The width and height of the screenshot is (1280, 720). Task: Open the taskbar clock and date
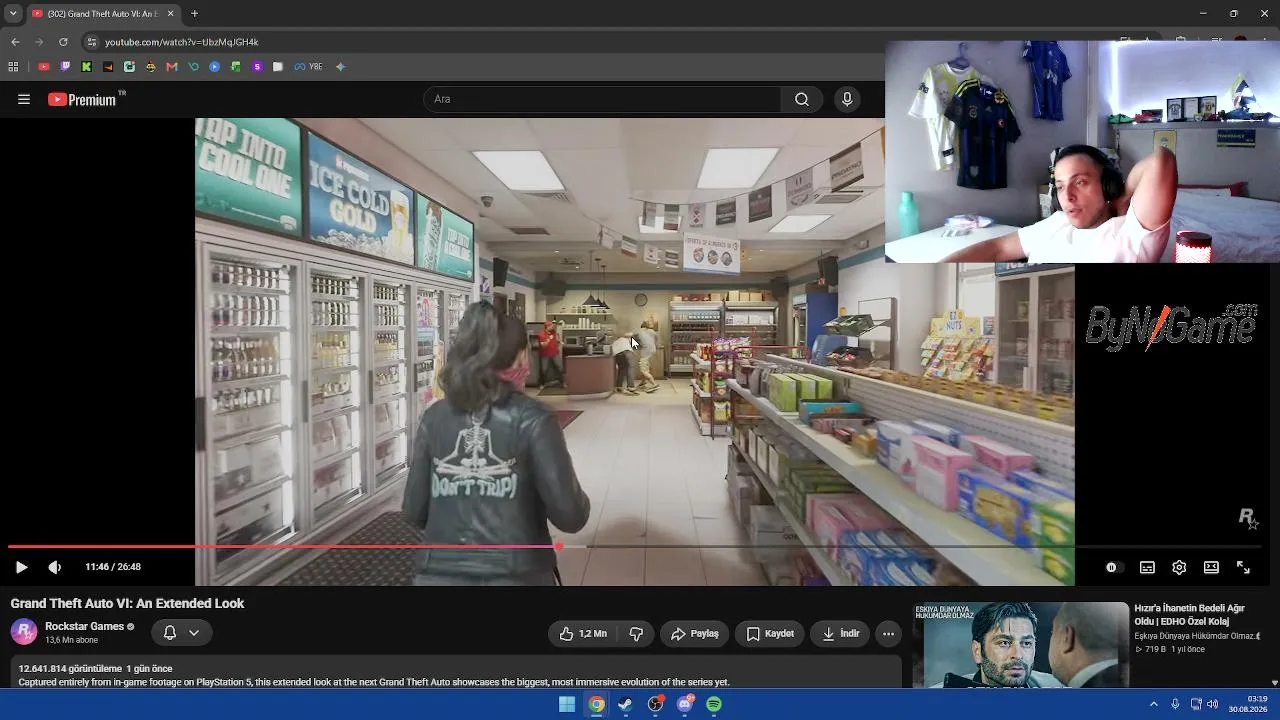pos(1249,704)
